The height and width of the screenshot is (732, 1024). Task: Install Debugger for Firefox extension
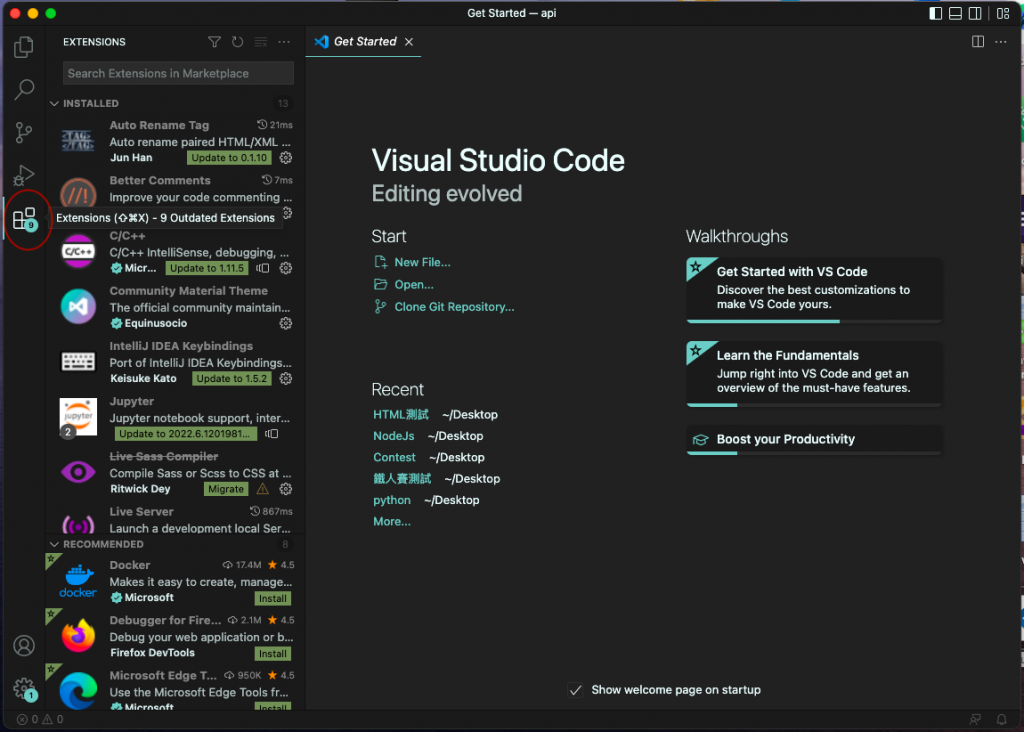coord(272,654)
